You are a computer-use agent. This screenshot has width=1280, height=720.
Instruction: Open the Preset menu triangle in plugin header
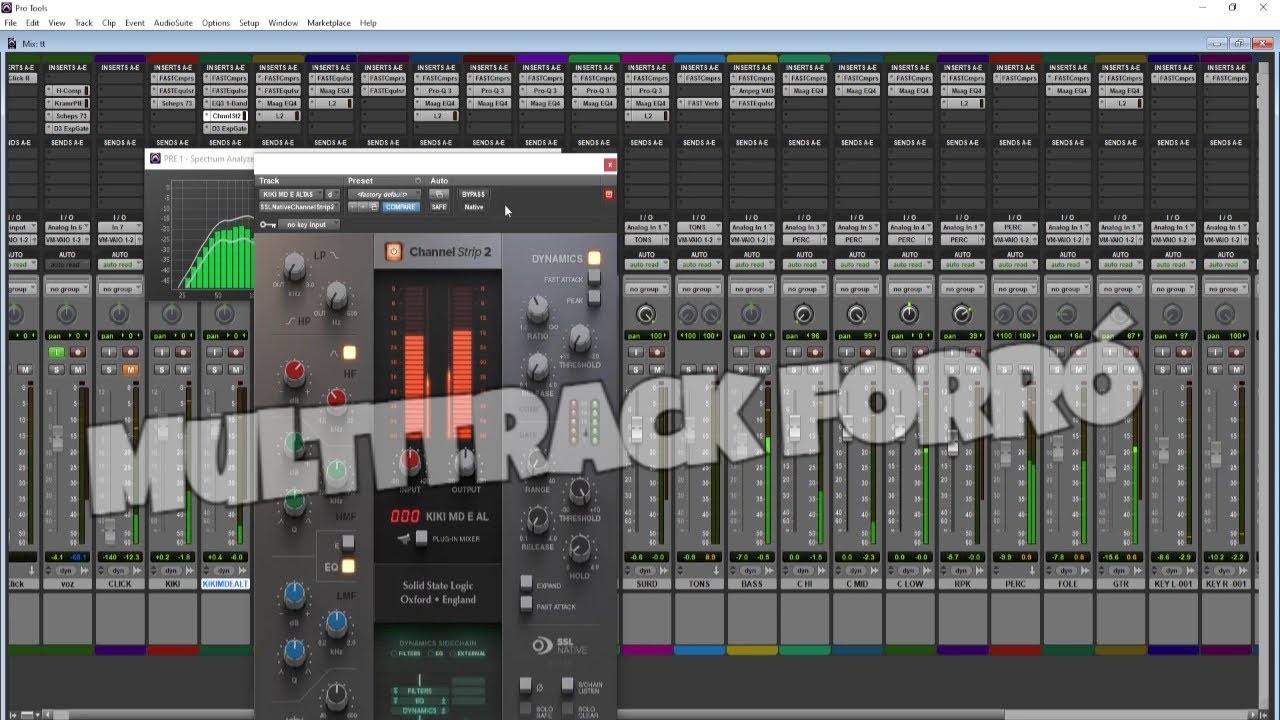[x=418, y=181]
